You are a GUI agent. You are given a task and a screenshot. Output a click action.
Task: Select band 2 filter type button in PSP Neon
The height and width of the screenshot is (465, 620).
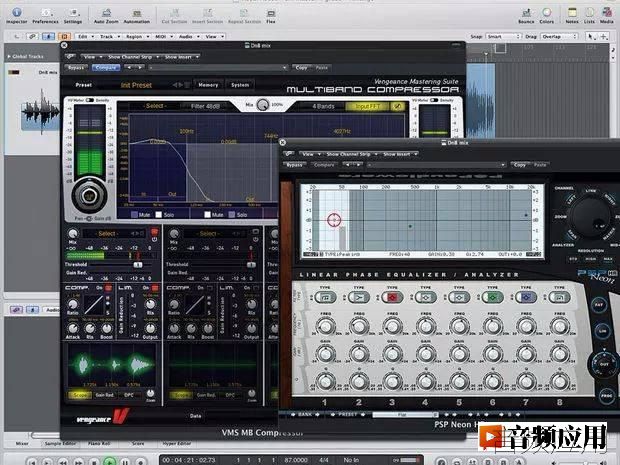coord(359,297)
